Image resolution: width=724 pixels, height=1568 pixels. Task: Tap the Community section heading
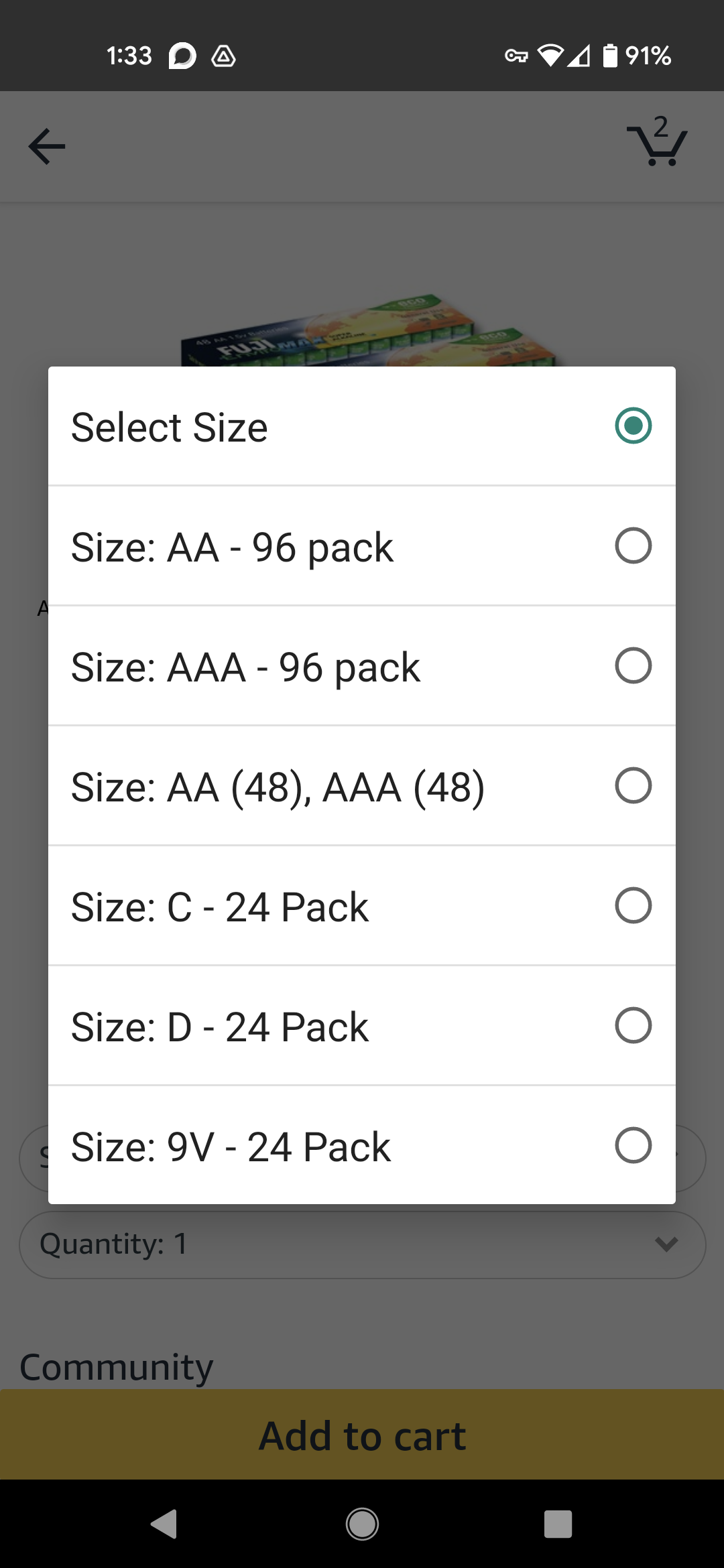pyautogui.click(x=117, y=1367)
